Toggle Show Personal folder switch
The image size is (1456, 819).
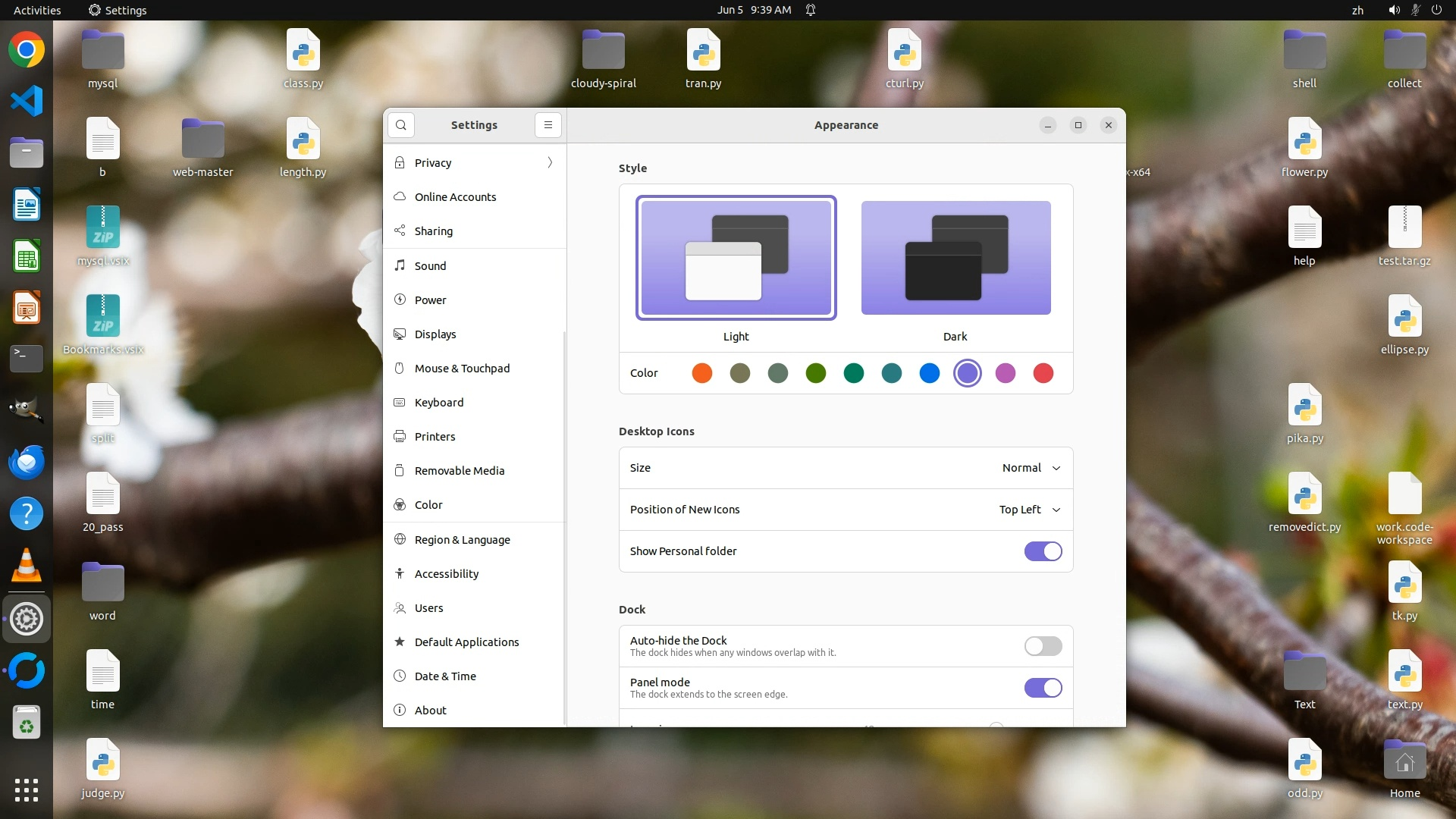tap(1043, 551)
